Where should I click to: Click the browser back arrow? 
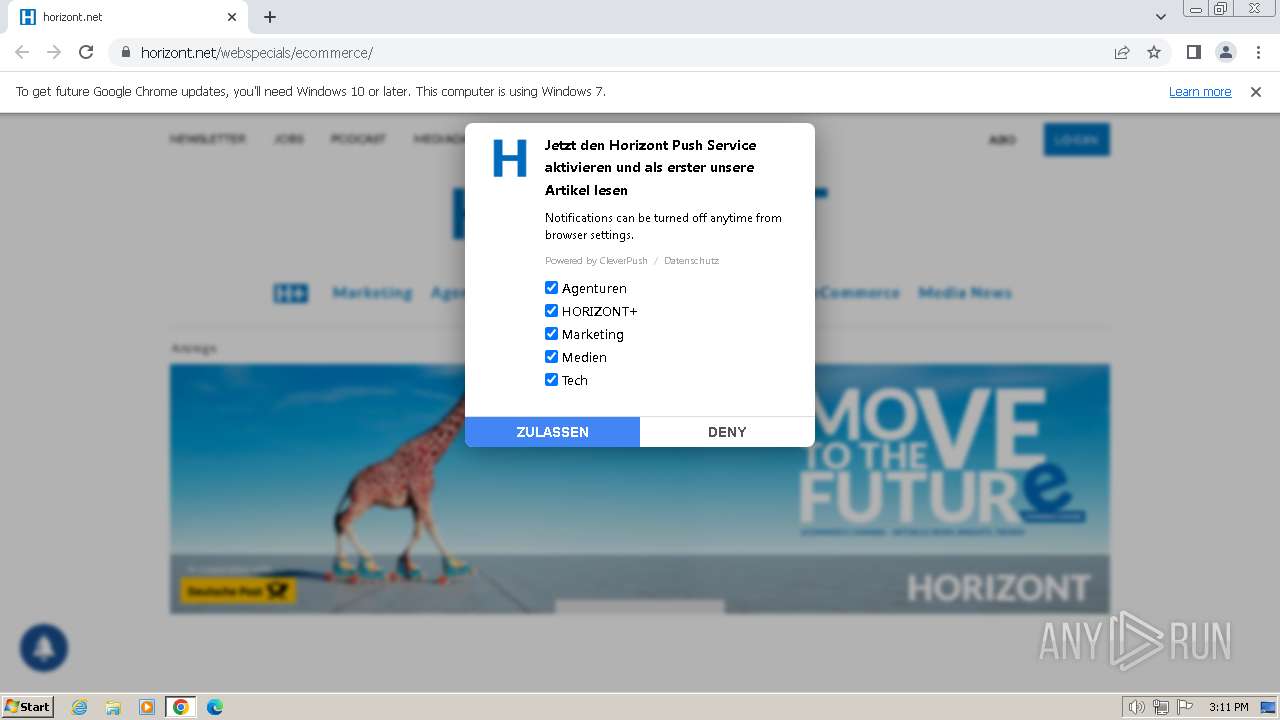[22, 52]
